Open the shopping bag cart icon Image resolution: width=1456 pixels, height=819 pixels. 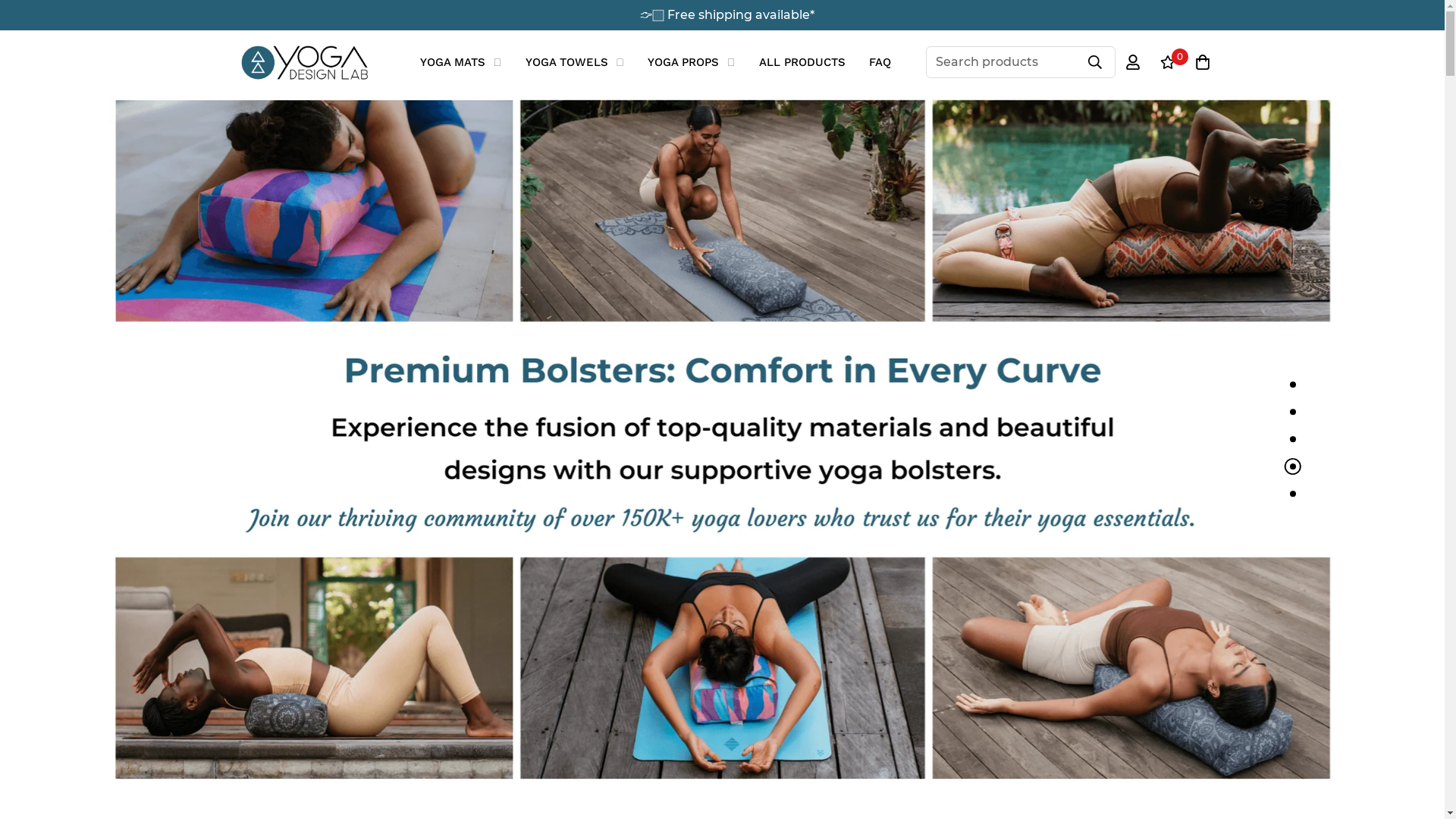tap(1202, 62)
